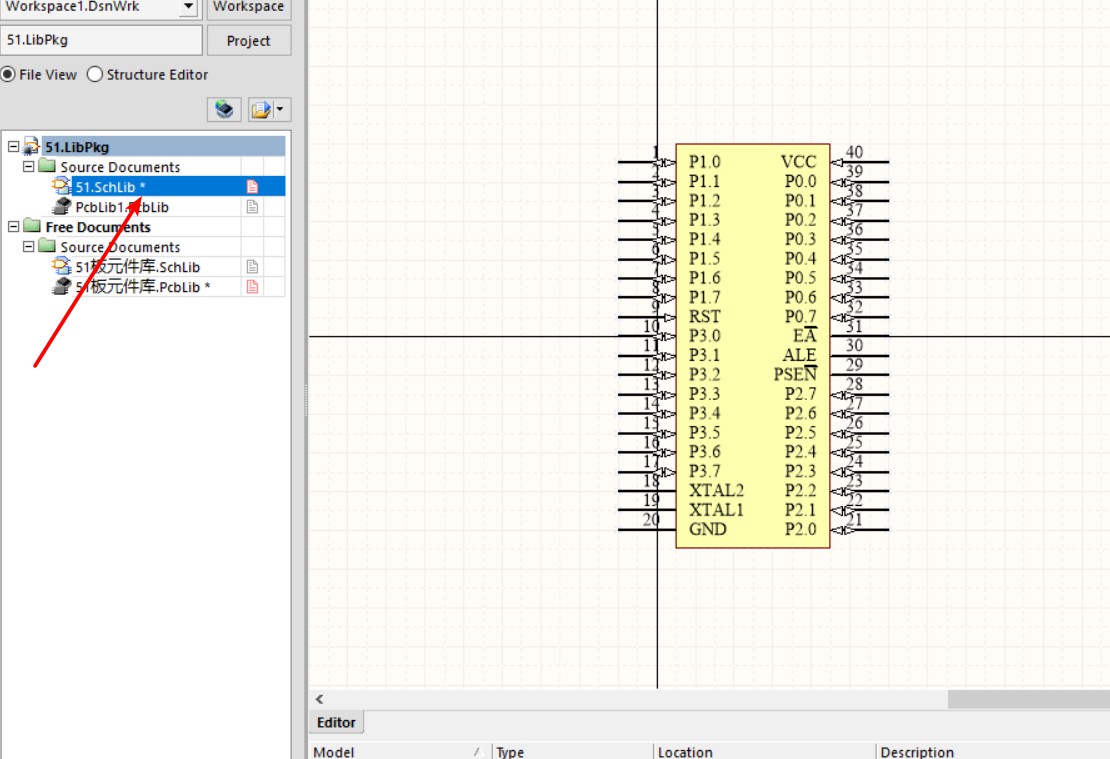Click the document status icon beside 51板元件库.SchLib
The image size is (1110, 759).
252,267
